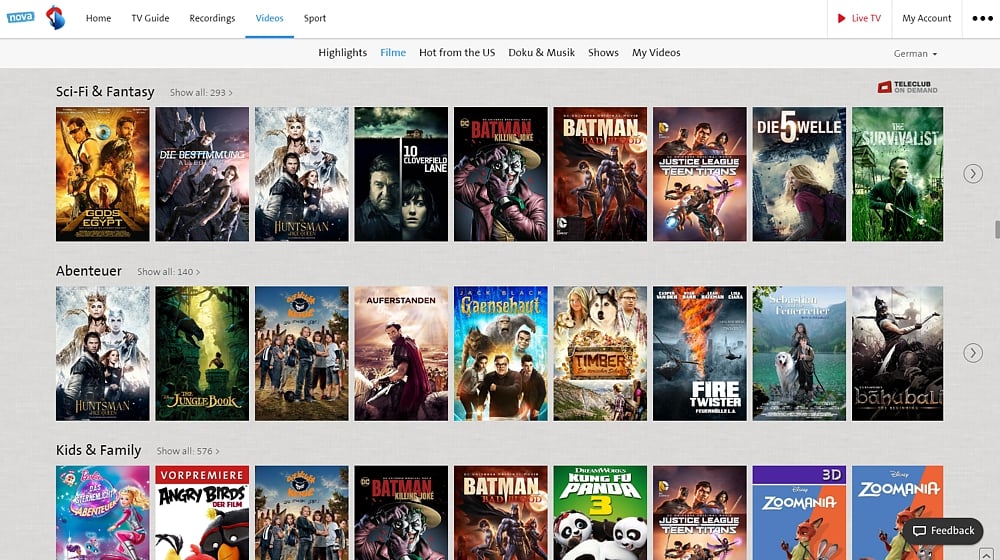
Task: Show all 576 Kids & Family titles
Action: point(188,451)
